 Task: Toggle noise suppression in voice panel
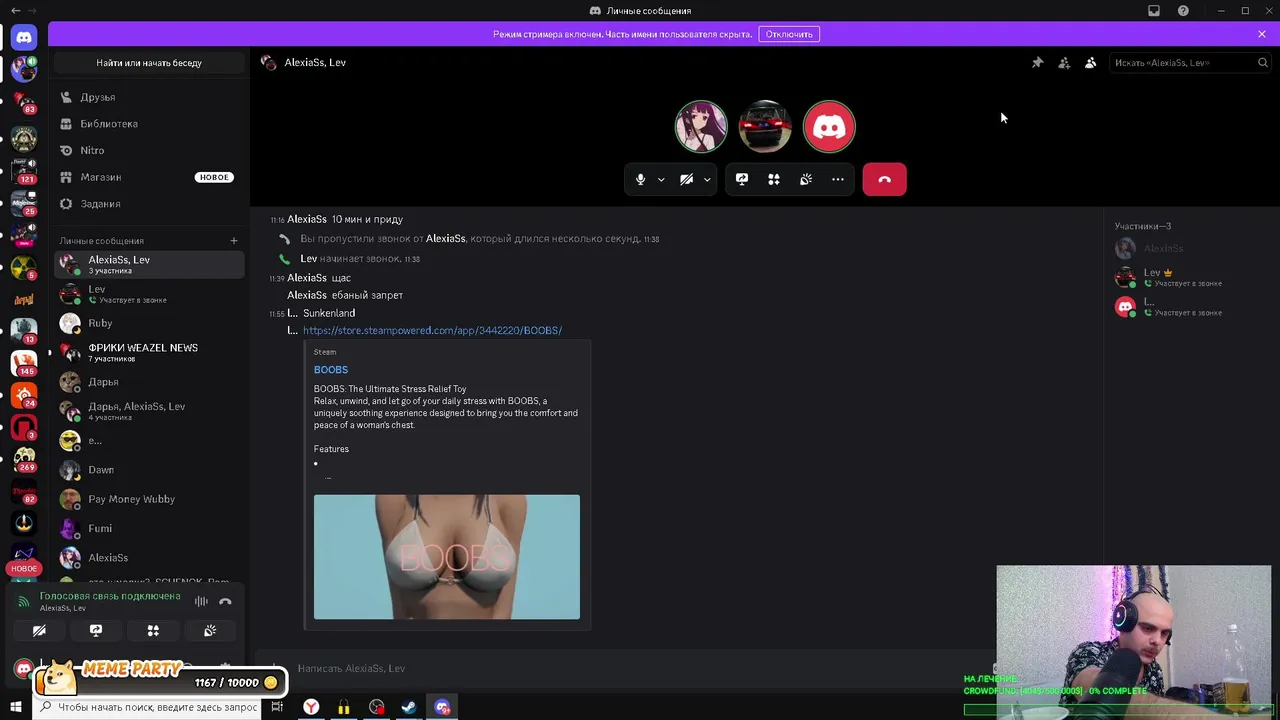201,601
